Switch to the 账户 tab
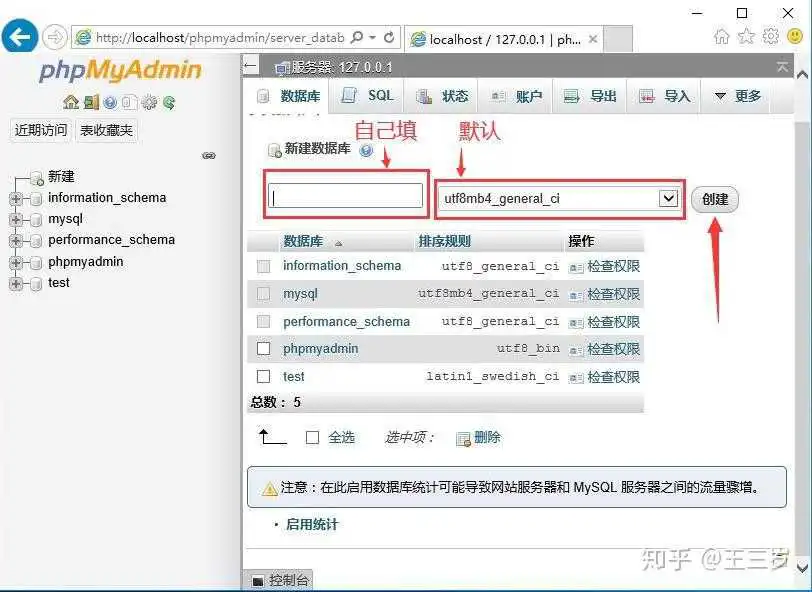This screenshot has width=812, height=592. click(x=516, y=96)
